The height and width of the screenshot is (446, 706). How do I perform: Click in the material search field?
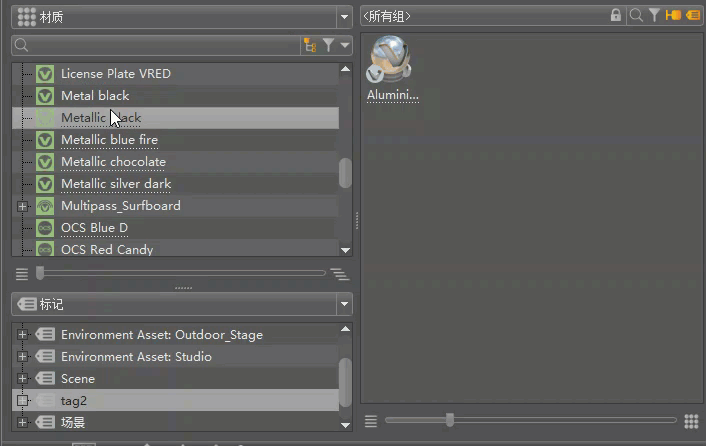156,45
